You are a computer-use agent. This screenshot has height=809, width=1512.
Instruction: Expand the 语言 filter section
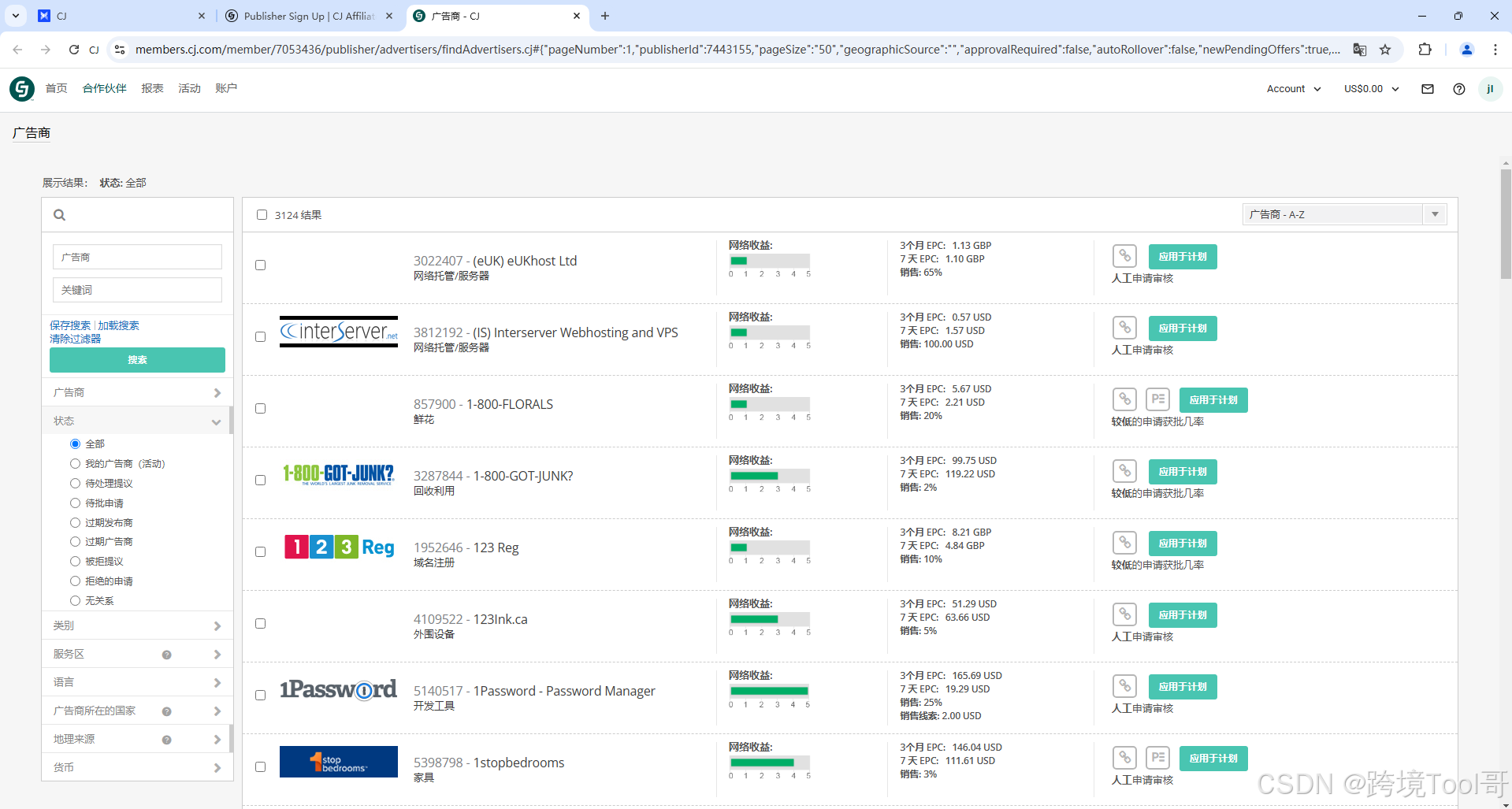click(137, 682)
